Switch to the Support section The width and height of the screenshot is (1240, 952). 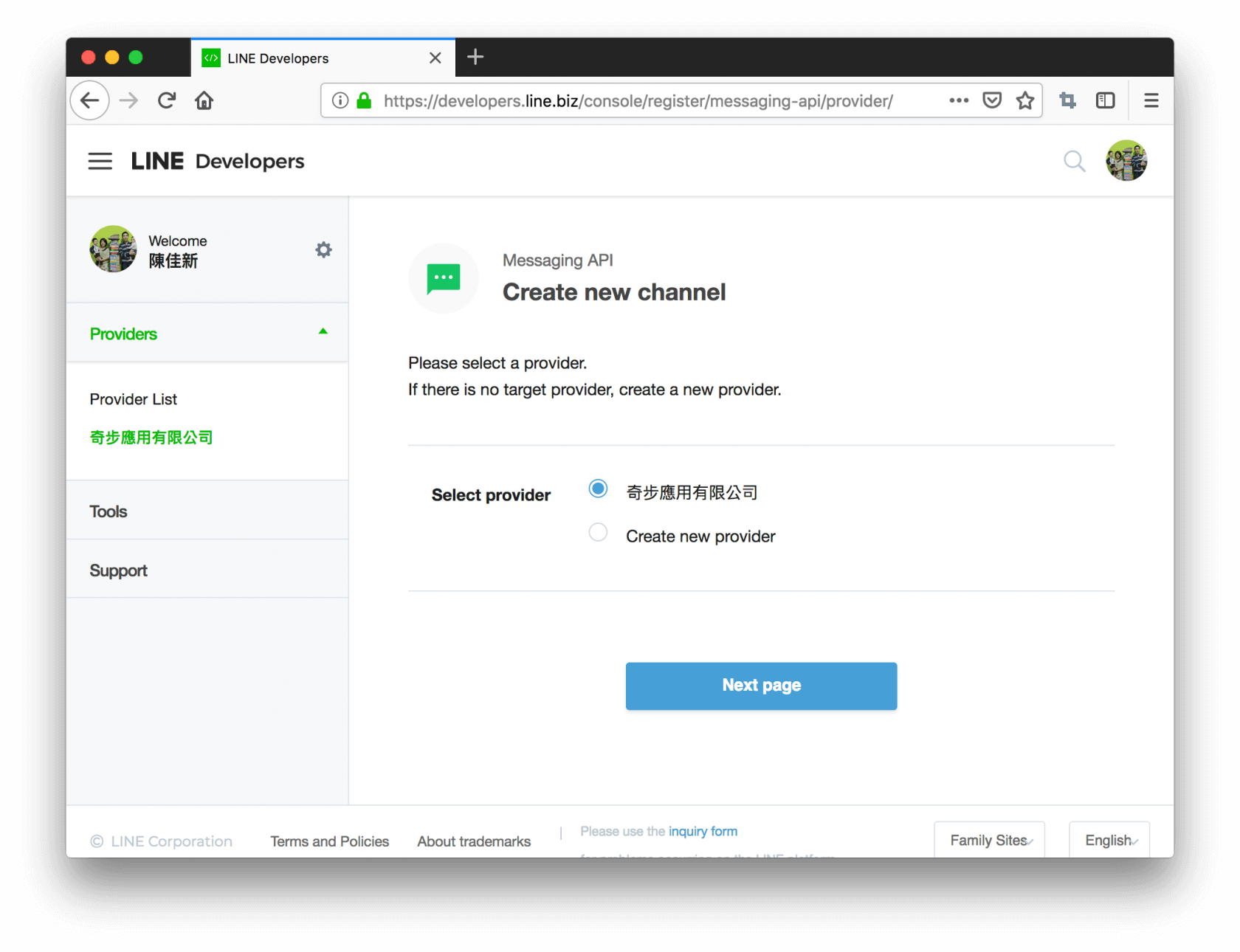[x=118, y=570]
